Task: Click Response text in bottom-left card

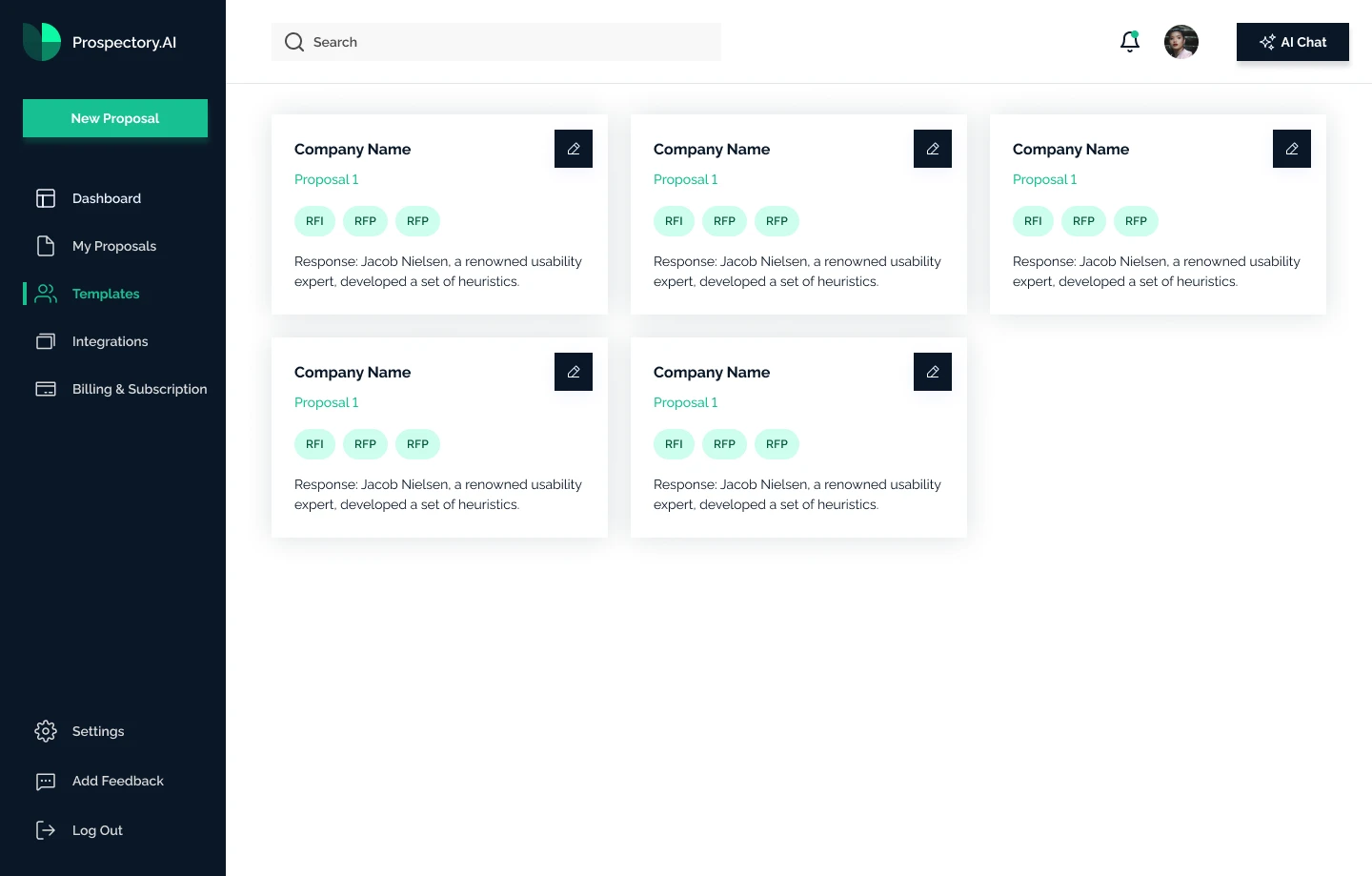Action: (438, 495)
